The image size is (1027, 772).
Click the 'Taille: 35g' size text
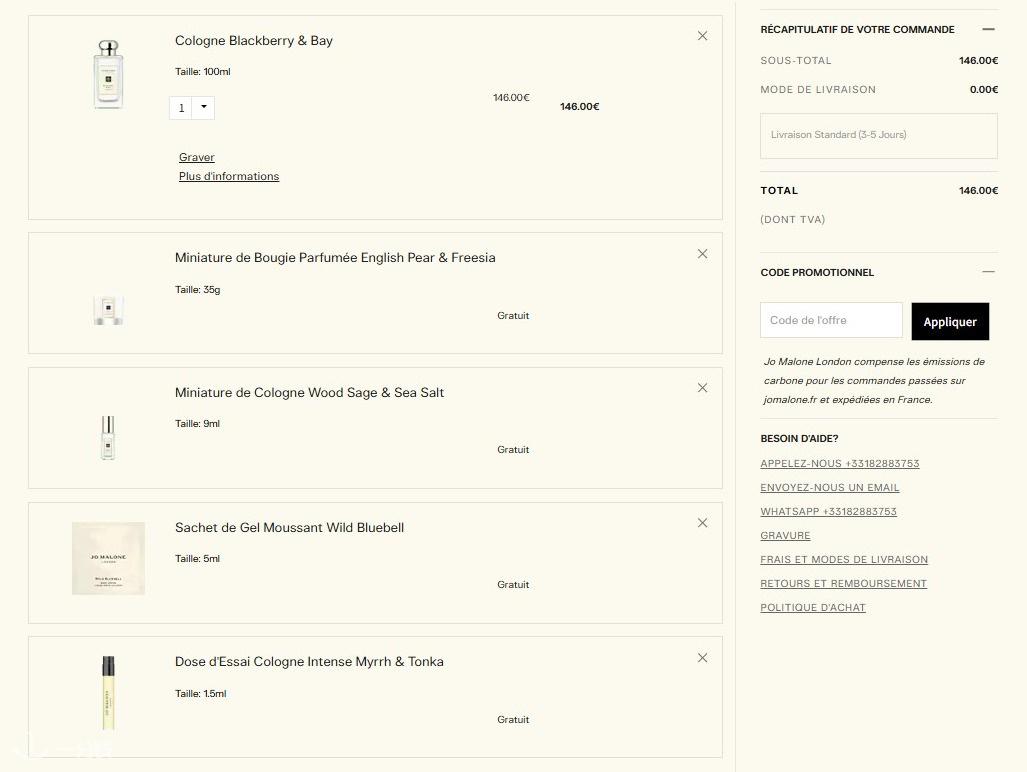197,289
